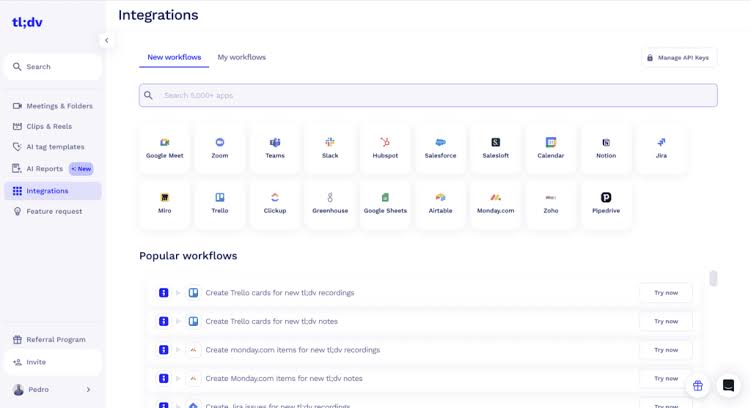The image size is (751, 408).
Task: Try now for Trello cards recordings workflow
Action: click(666, 293)
